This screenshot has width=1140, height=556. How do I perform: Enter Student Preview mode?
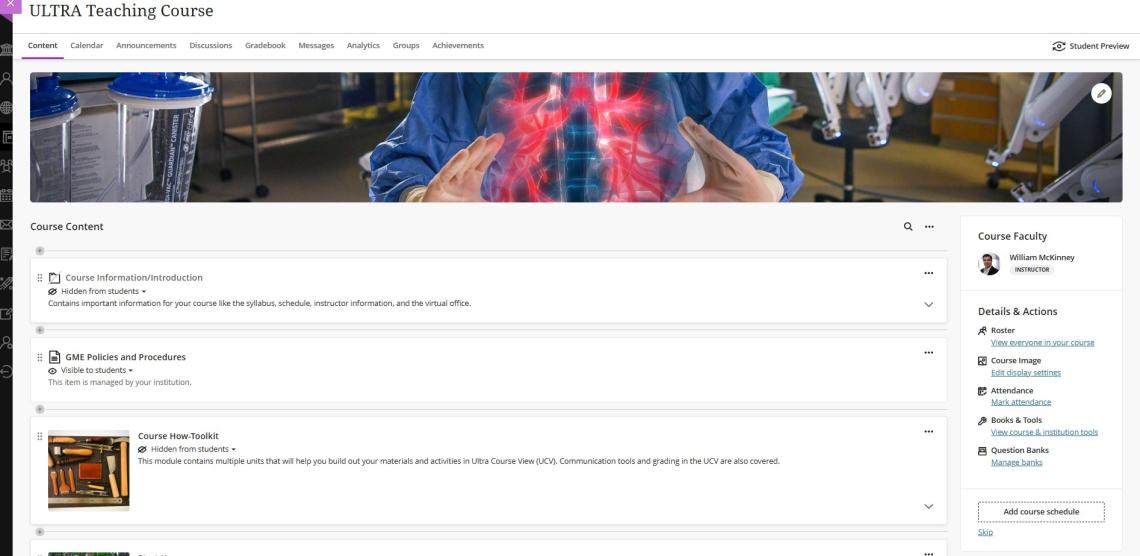tap(1091, 46)
